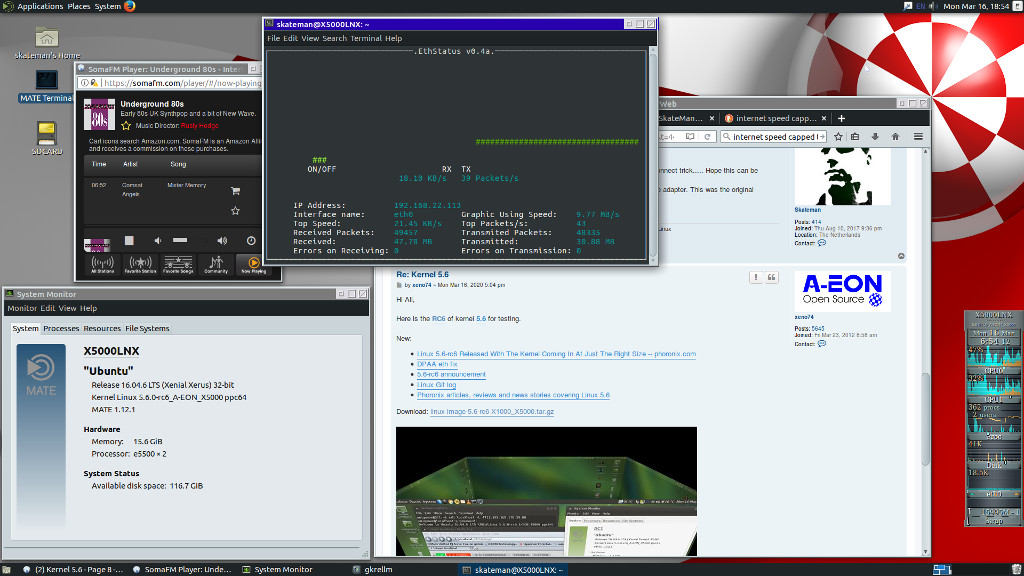This screenshot has height=576, width=1024.
Task: Select internet speed capp... browser tab
Action: click(x=775, y=118)
